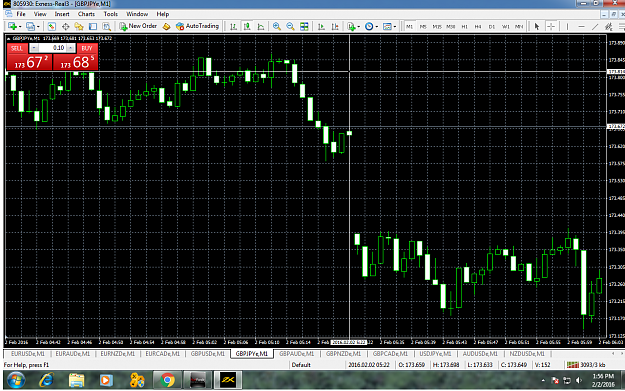The height and width of the screenshot is (391, 625).
Task: Open the Tools menu
Action: [x=110, y=14]
